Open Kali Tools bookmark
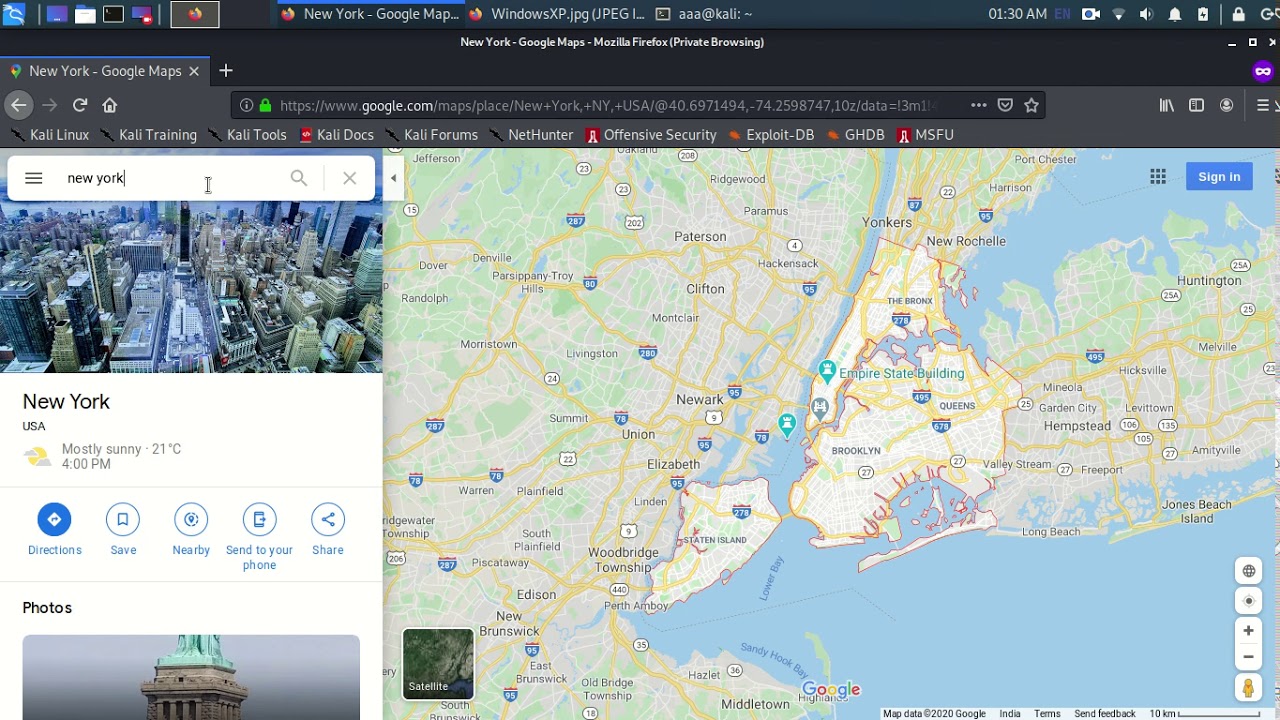The height and width of the screenshot is (720, 1280). [247, 135]
